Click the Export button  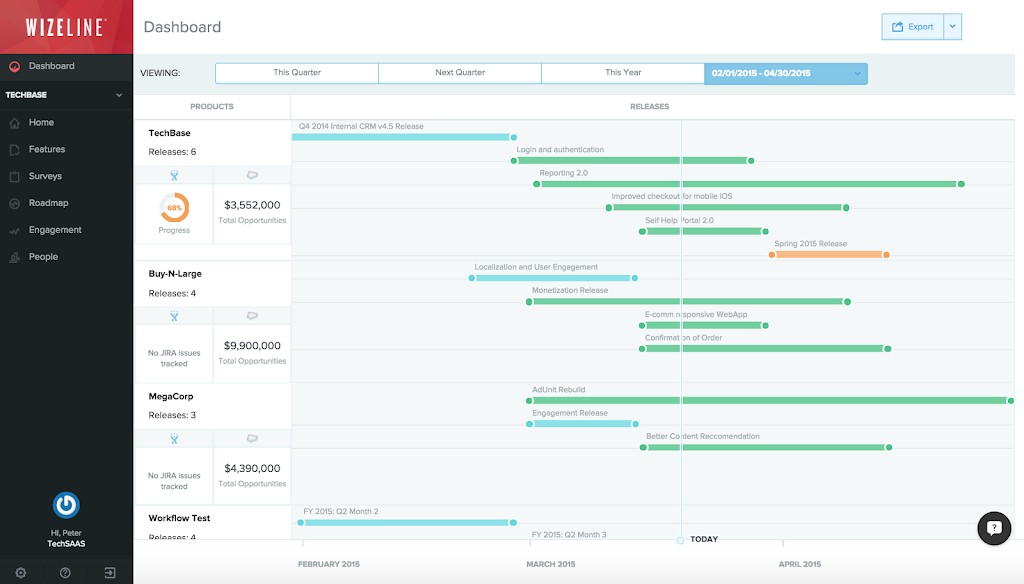click(912, 27)
